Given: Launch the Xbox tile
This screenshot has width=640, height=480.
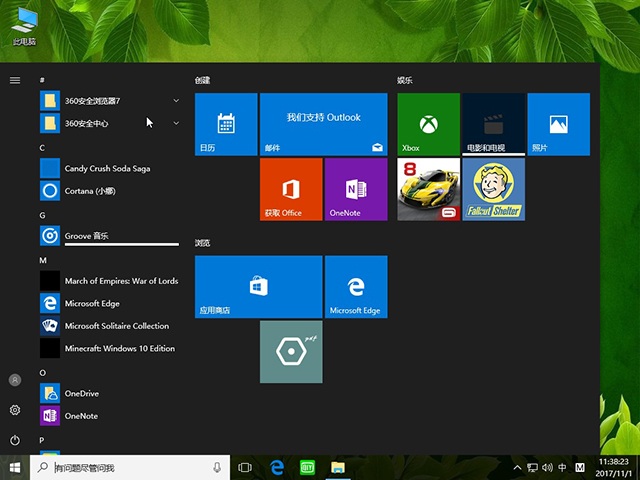Looking at the screenshot, I should 429,124.
